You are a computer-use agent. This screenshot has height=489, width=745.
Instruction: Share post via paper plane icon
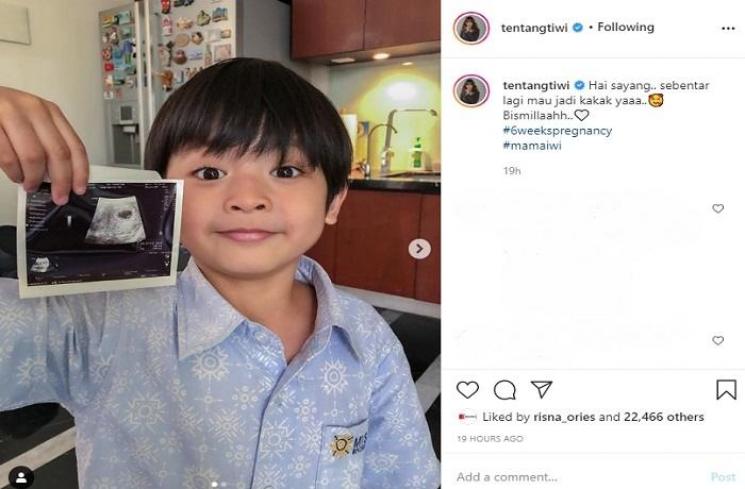click(541, 389)
